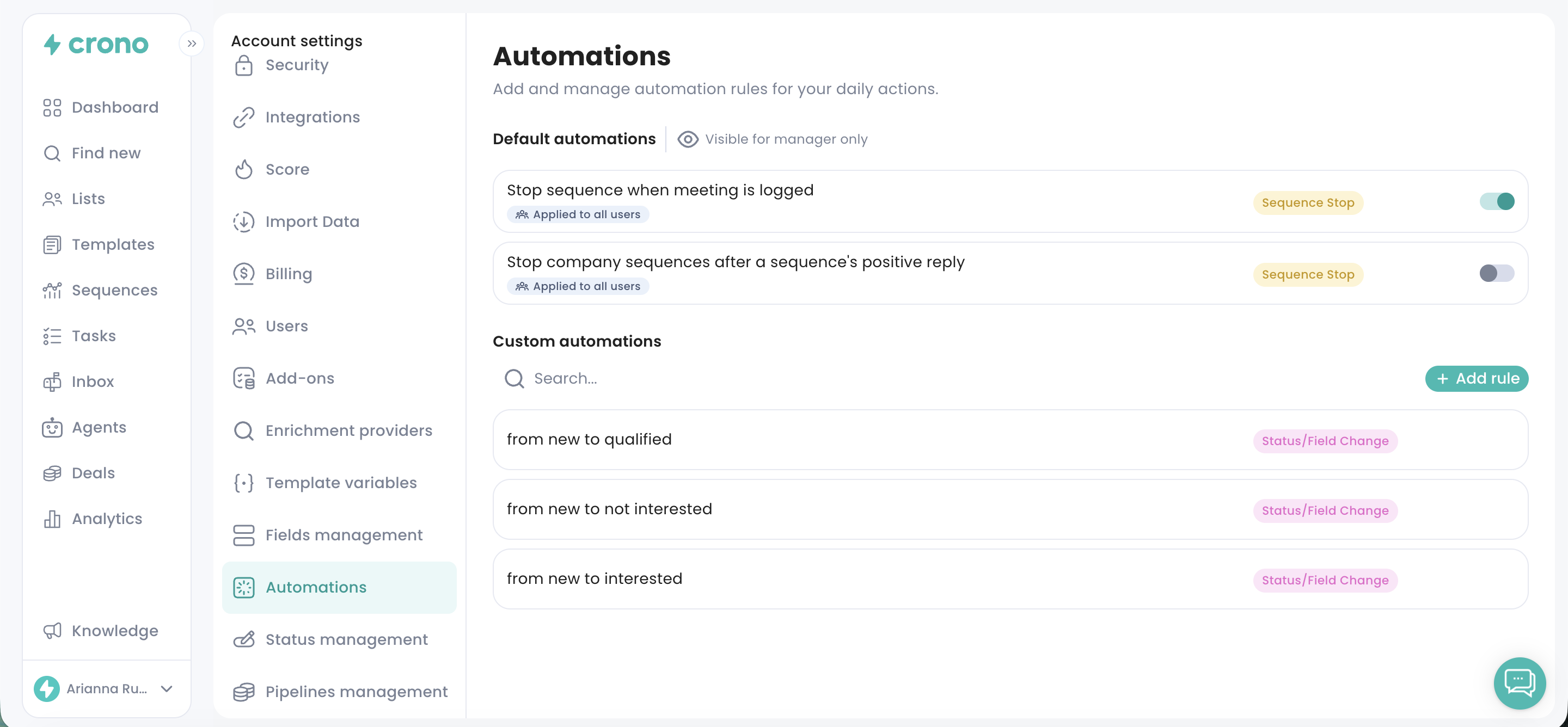1568x727 pixels.
Task: Click the Agents robot icon
Action: coord(52,427)
